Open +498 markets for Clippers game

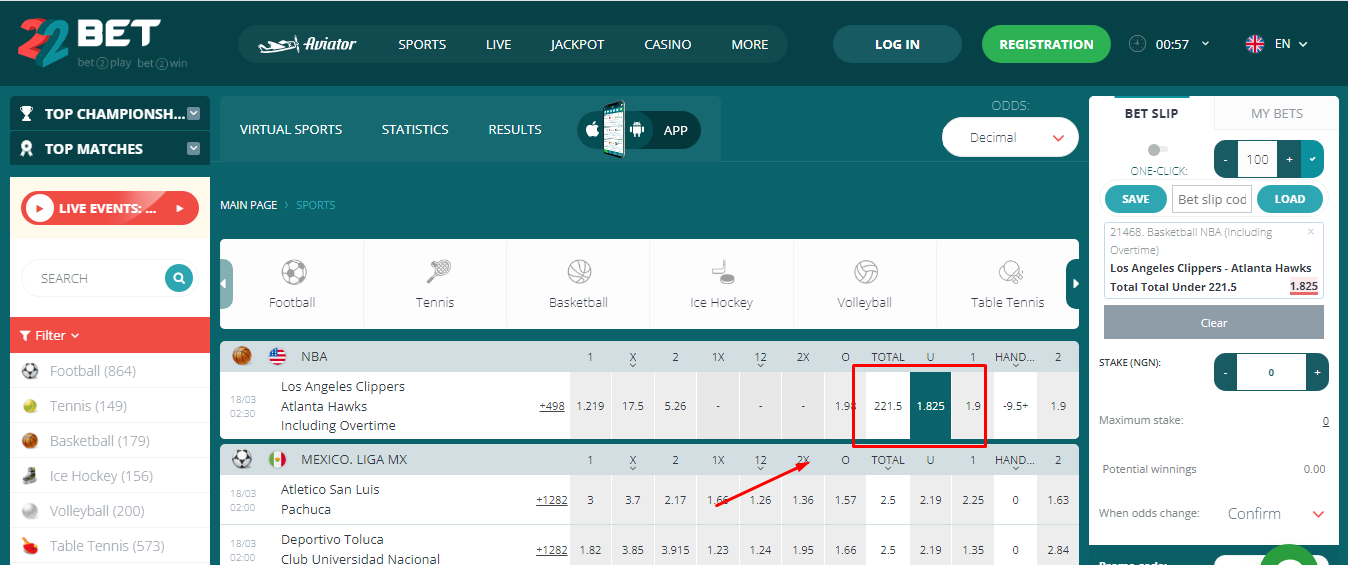click(x=552, y=406)
